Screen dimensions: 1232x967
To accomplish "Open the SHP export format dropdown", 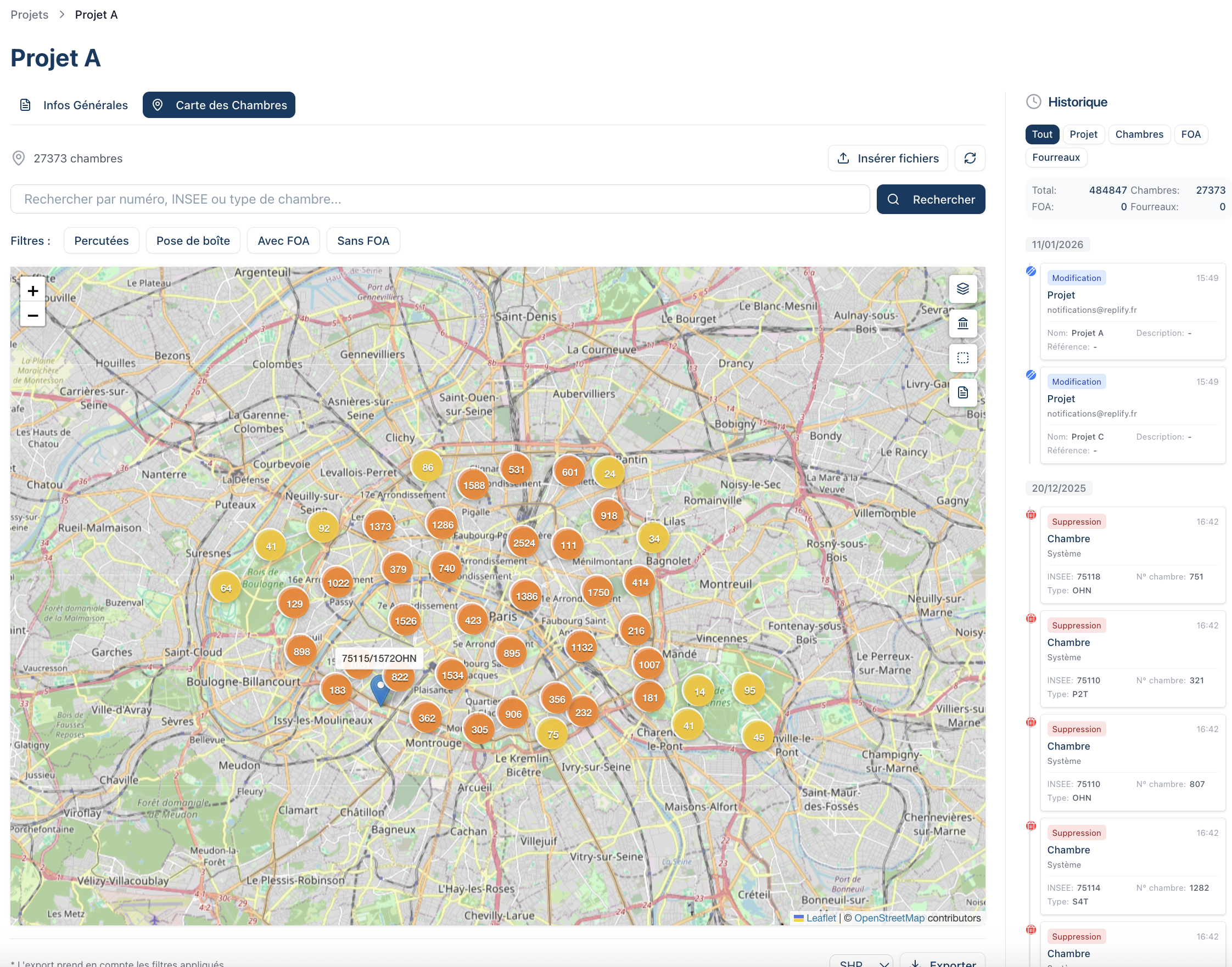I will pyautogui.click(x=861, y=962).
